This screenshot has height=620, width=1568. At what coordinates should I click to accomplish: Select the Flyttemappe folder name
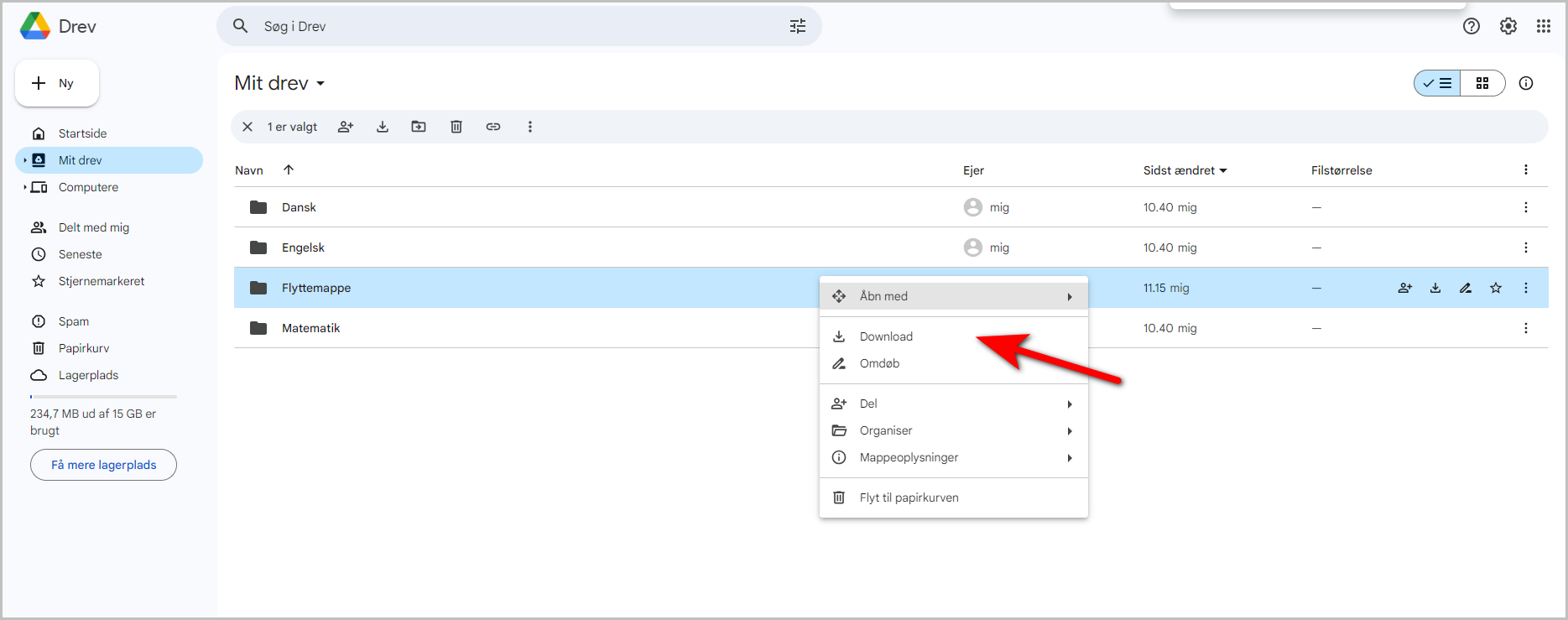click(x=316, y=288)
